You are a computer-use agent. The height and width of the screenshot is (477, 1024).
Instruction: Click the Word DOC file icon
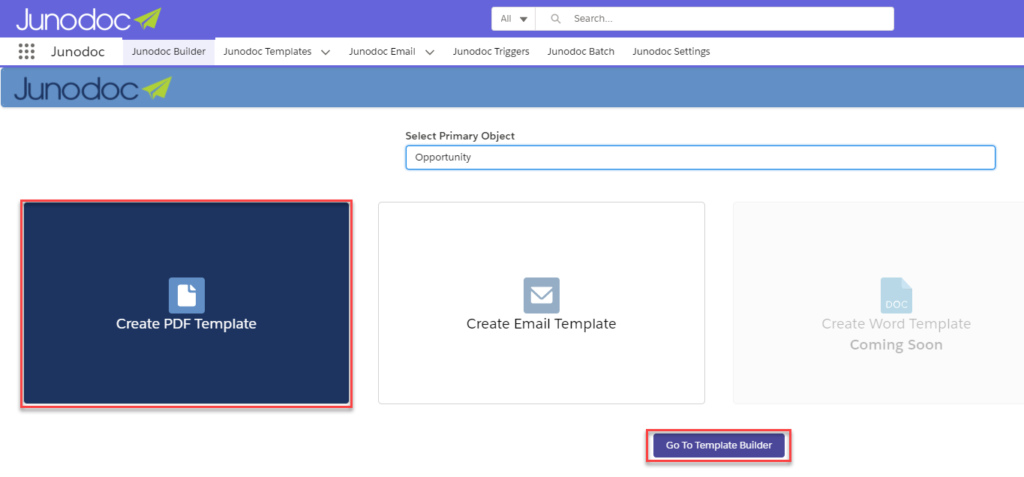pos(896,295)
